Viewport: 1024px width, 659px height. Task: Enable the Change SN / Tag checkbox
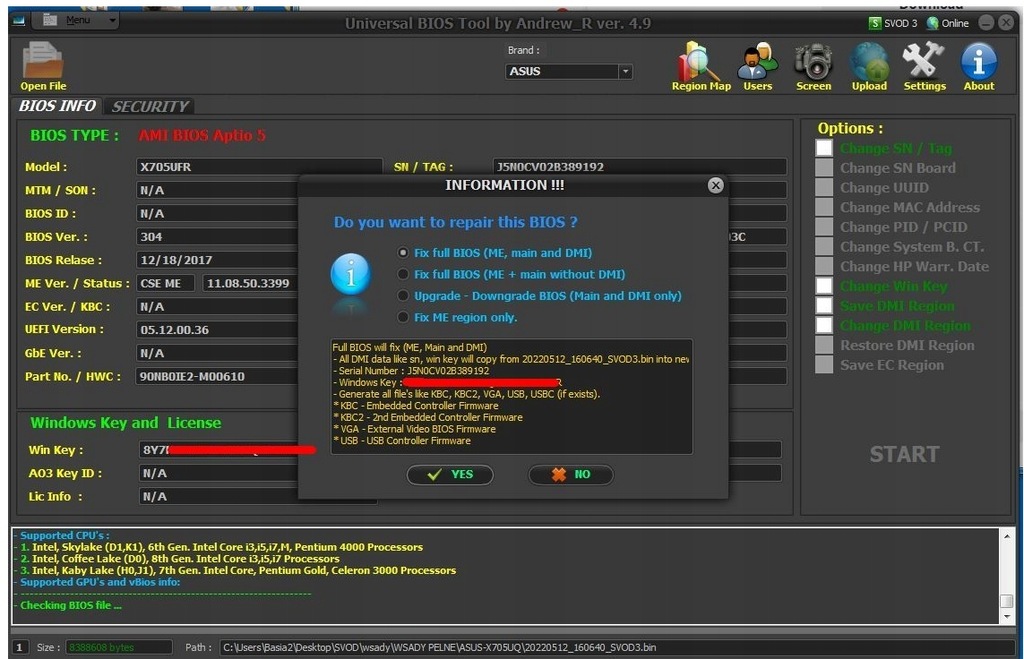coord(823,148)
